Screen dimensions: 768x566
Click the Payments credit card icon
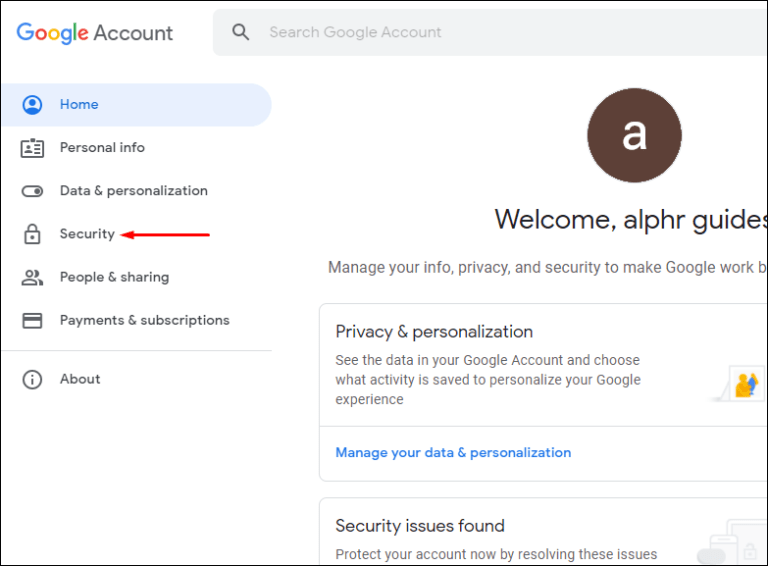tap(32, 320)
